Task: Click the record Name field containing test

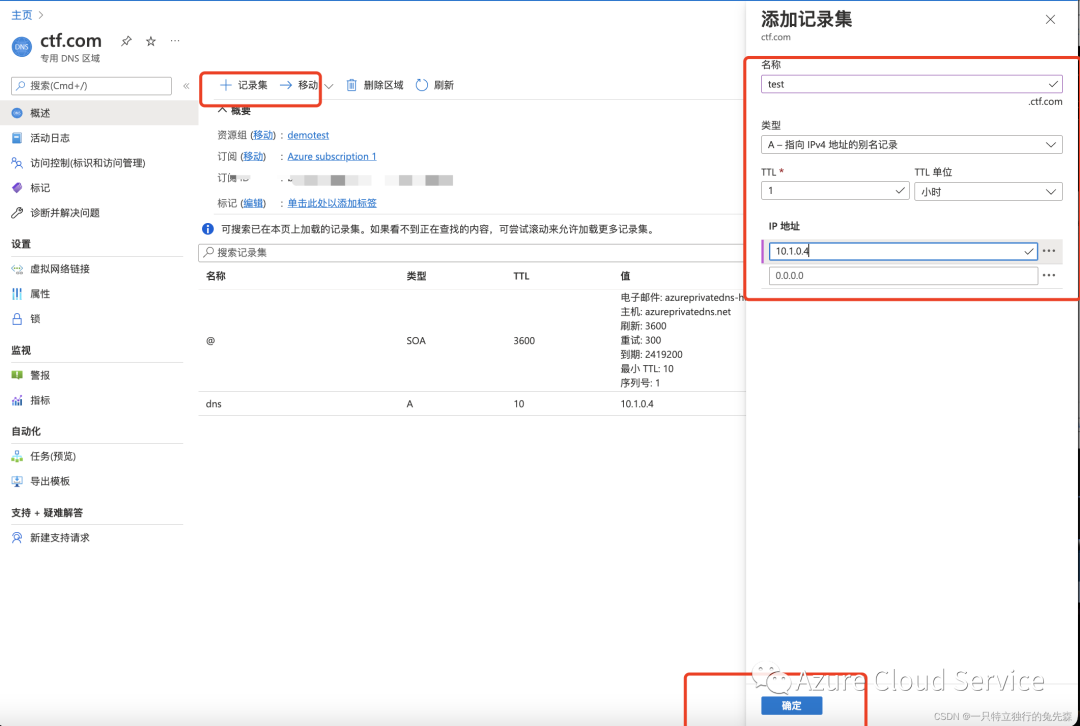Action: tap(911, 84)
